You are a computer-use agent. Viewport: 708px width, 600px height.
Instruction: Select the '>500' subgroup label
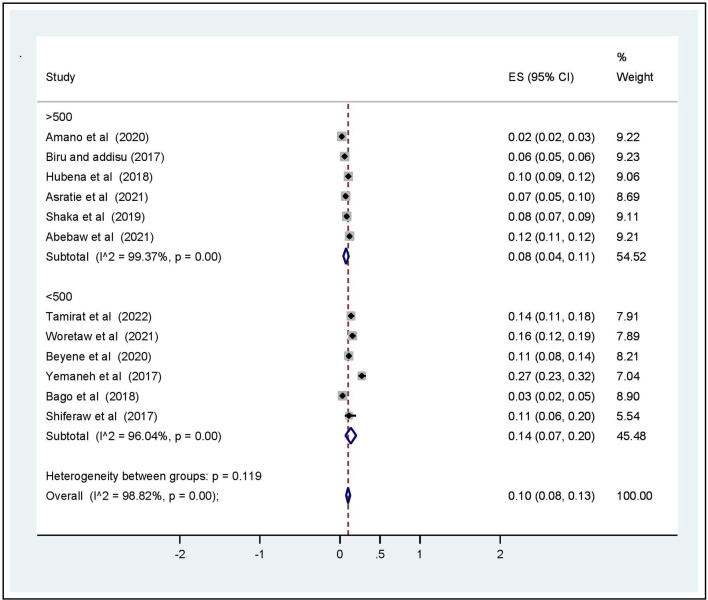[x=59, y=117]
